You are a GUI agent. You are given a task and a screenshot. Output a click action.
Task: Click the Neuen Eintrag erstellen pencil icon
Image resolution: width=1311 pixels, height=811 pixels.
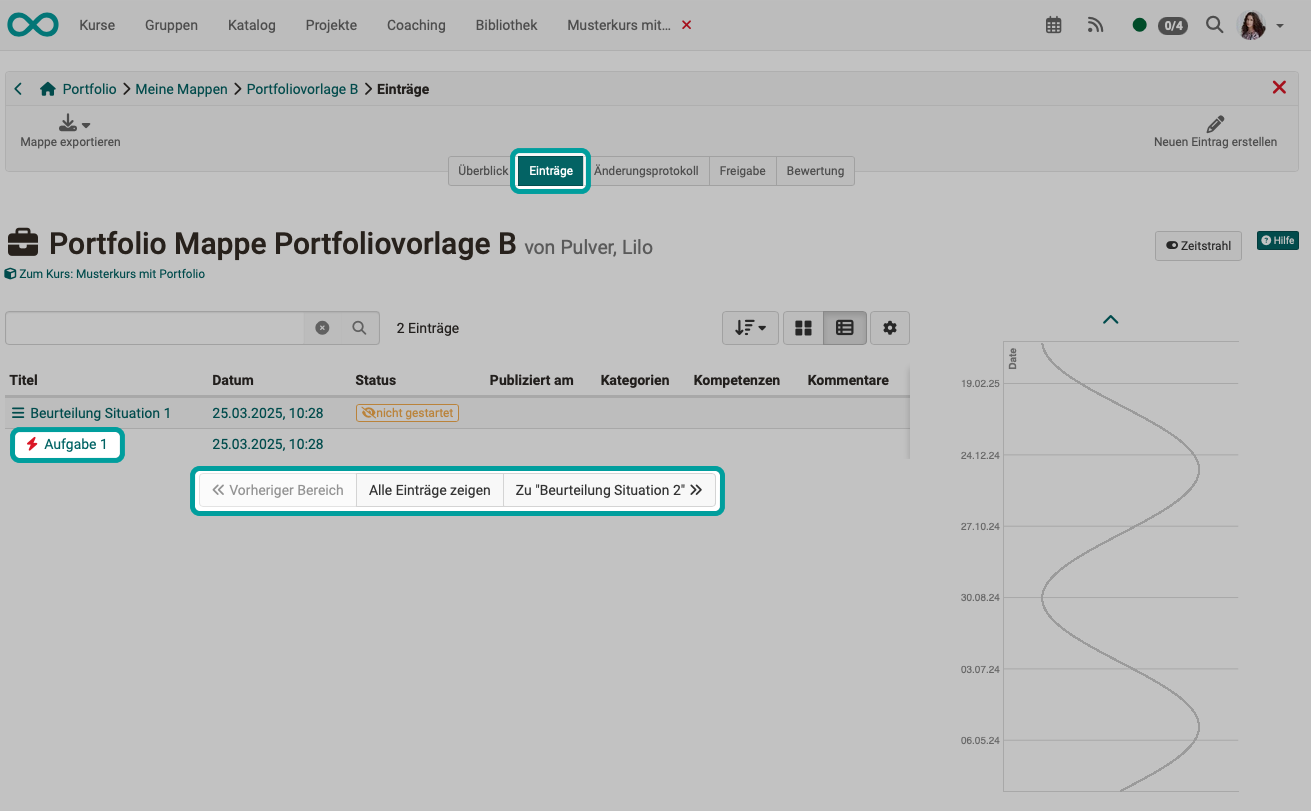coord(1214,122)
